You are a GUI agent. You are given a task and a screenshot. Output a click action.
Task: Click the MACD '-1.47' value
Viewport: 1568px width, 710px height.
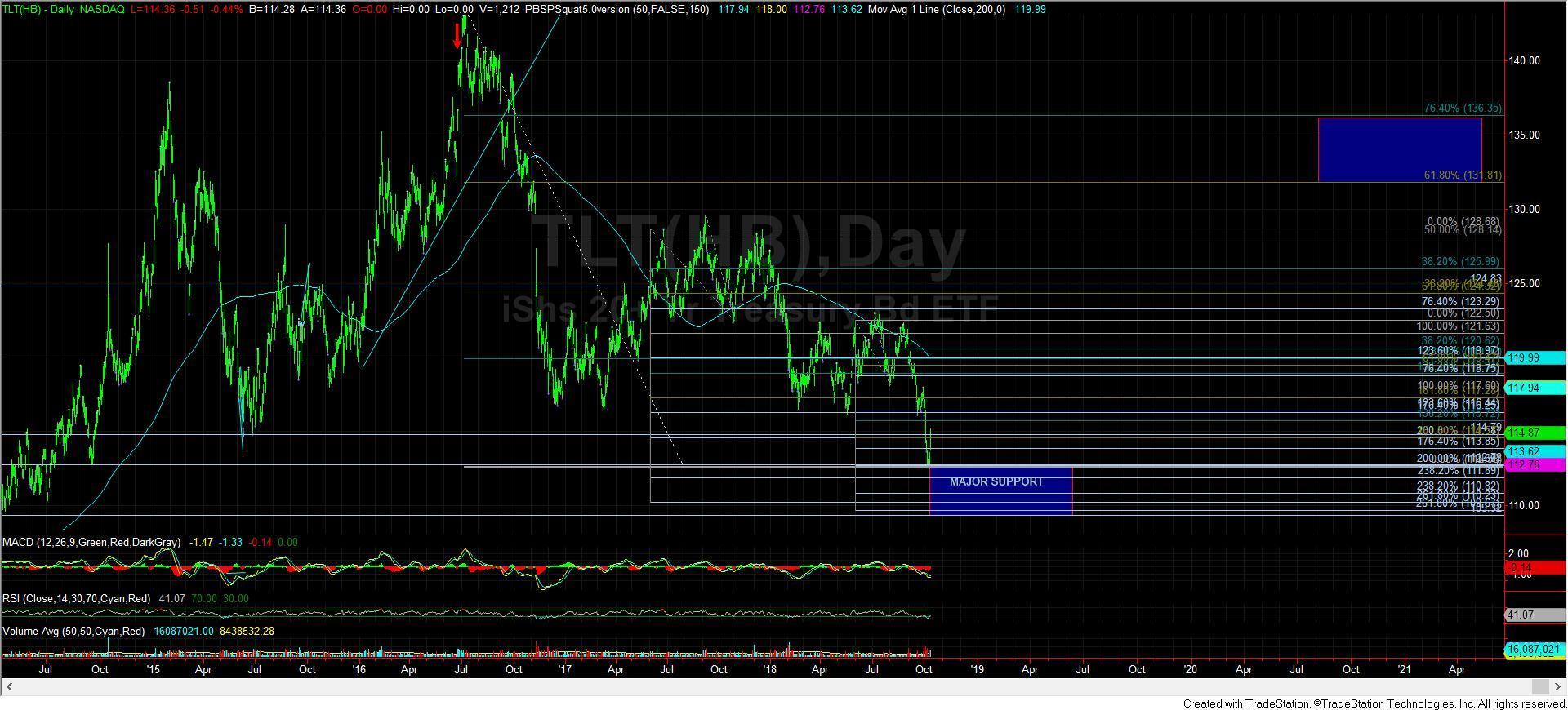click(x=202, y=542)
